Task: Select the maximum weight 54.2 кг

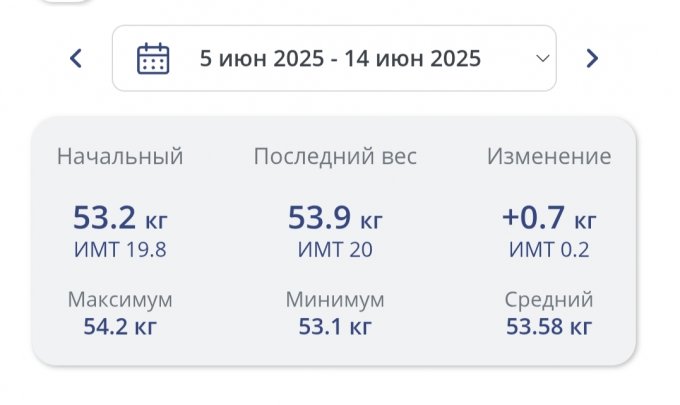Action: click(120, 325)
